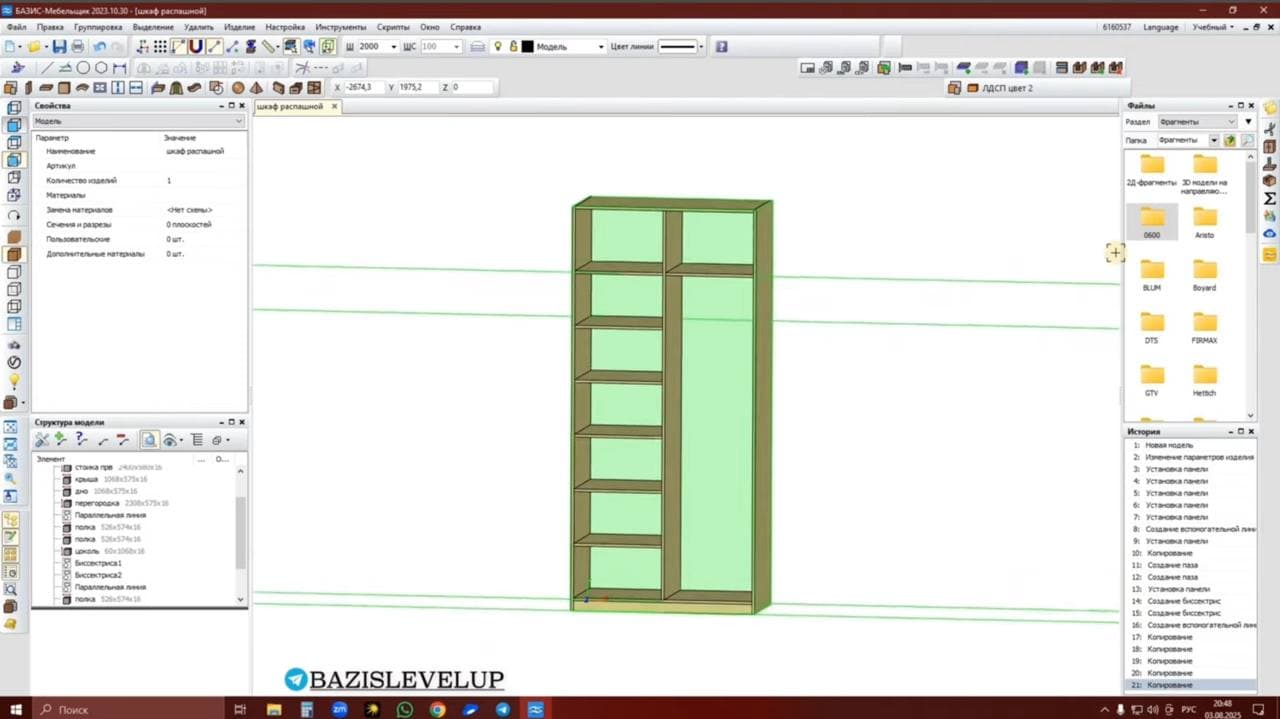Open the Инструменты menu

[341, 27]
